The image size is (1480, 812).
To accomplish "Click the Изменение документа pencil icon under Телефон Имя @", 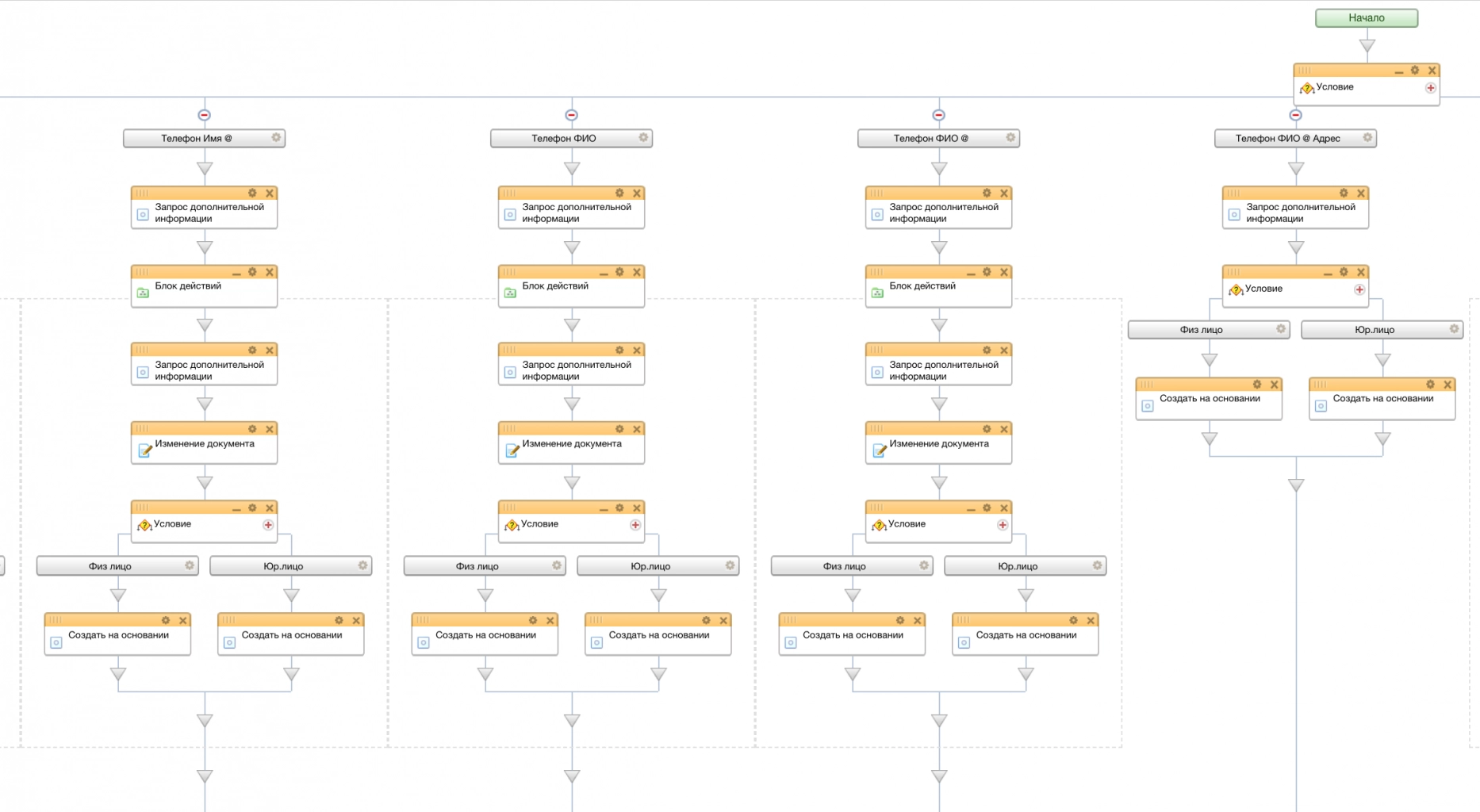I will click(x=144, y=450).
